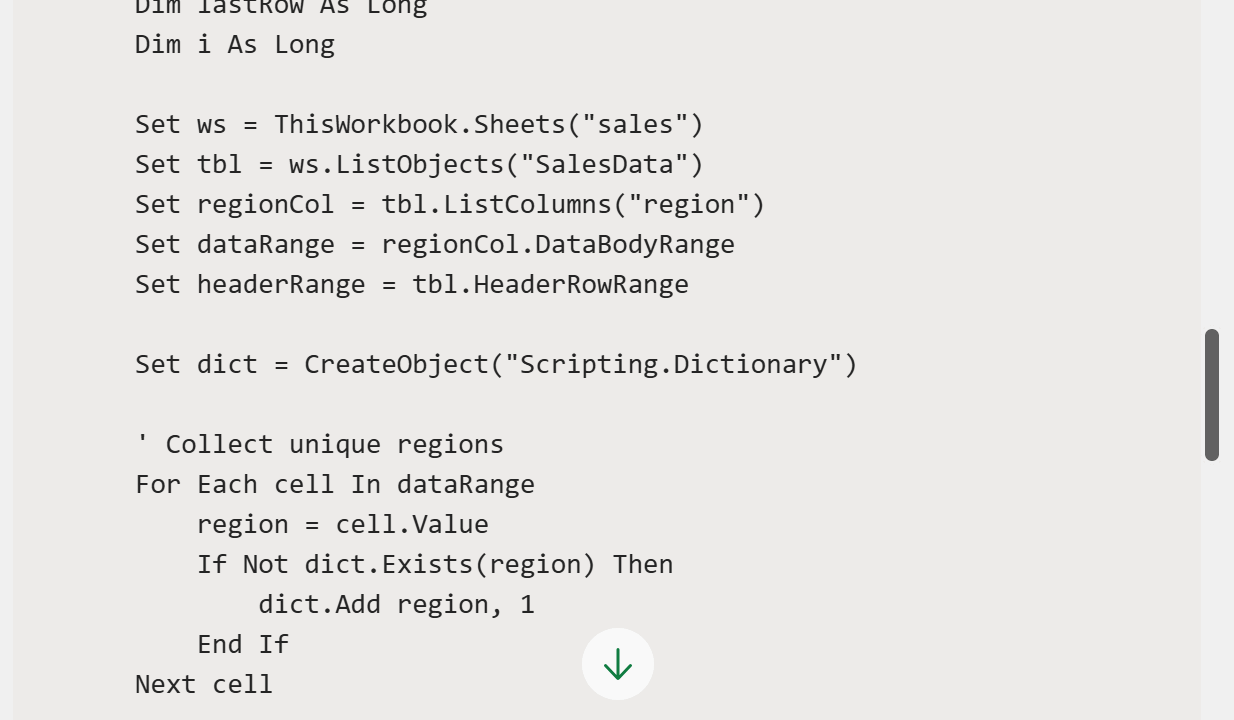
Task: Click the "Dim i As Long" line
Action: coord(235,45)
